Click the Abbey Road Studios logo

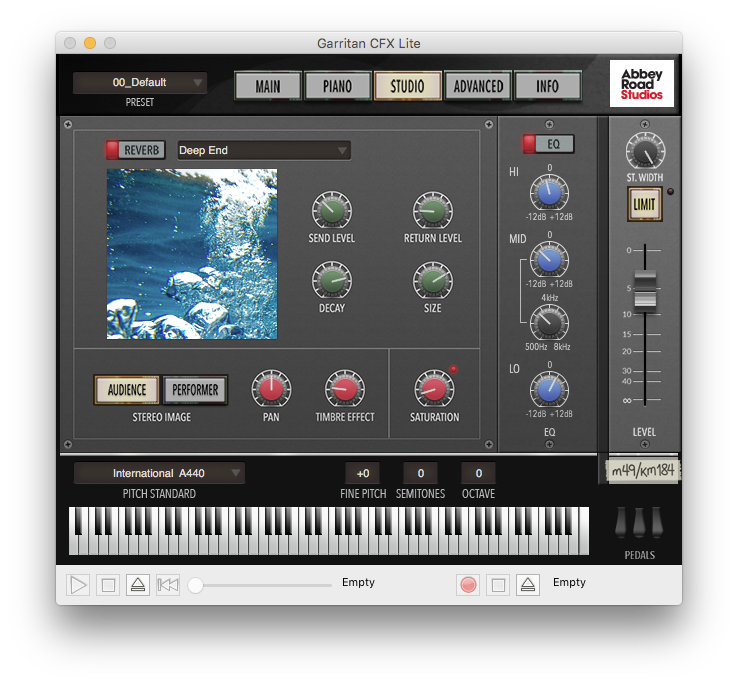tap(642, 84)
